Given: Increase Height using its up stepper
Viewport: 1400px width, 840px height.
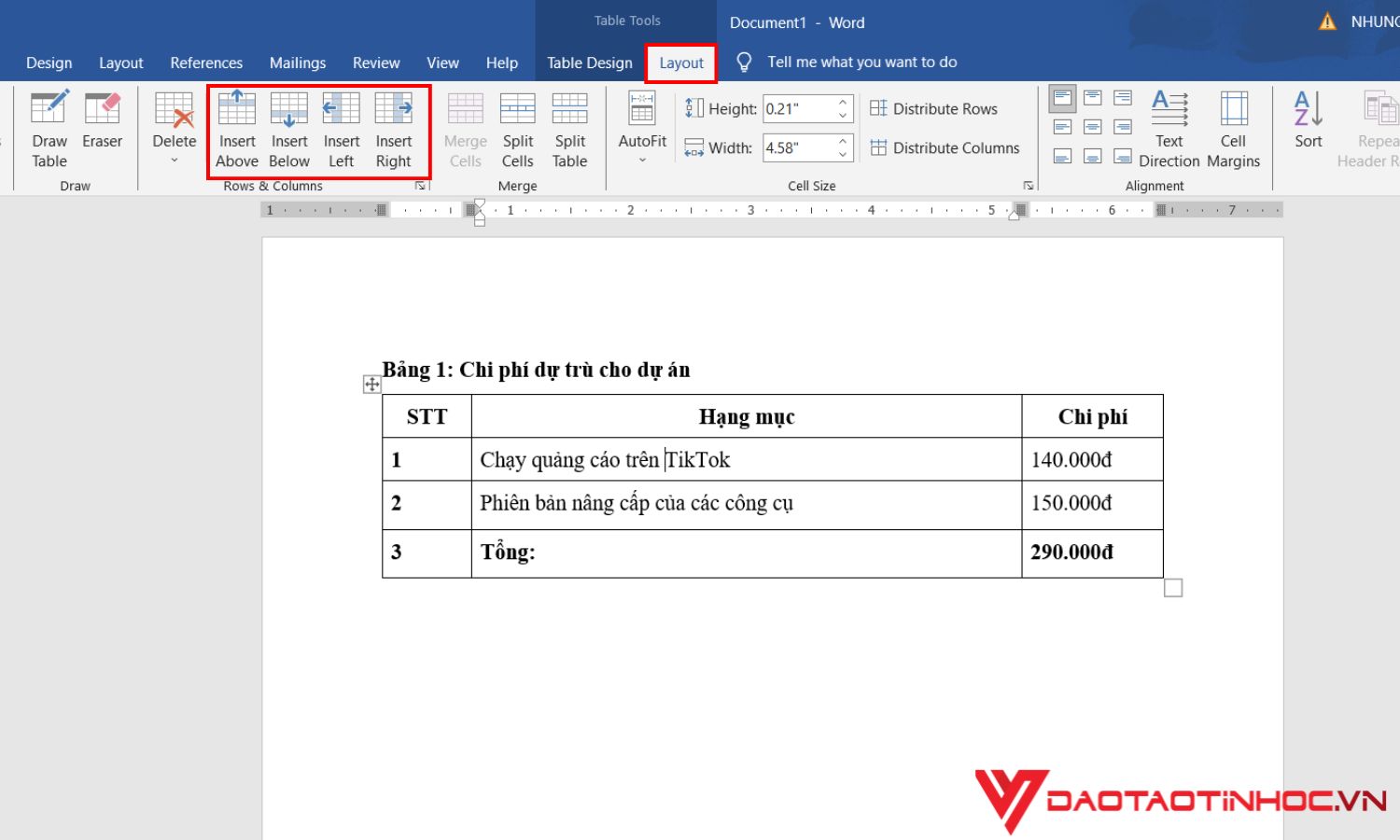Looking at the screenshot, I should point(843,102).
